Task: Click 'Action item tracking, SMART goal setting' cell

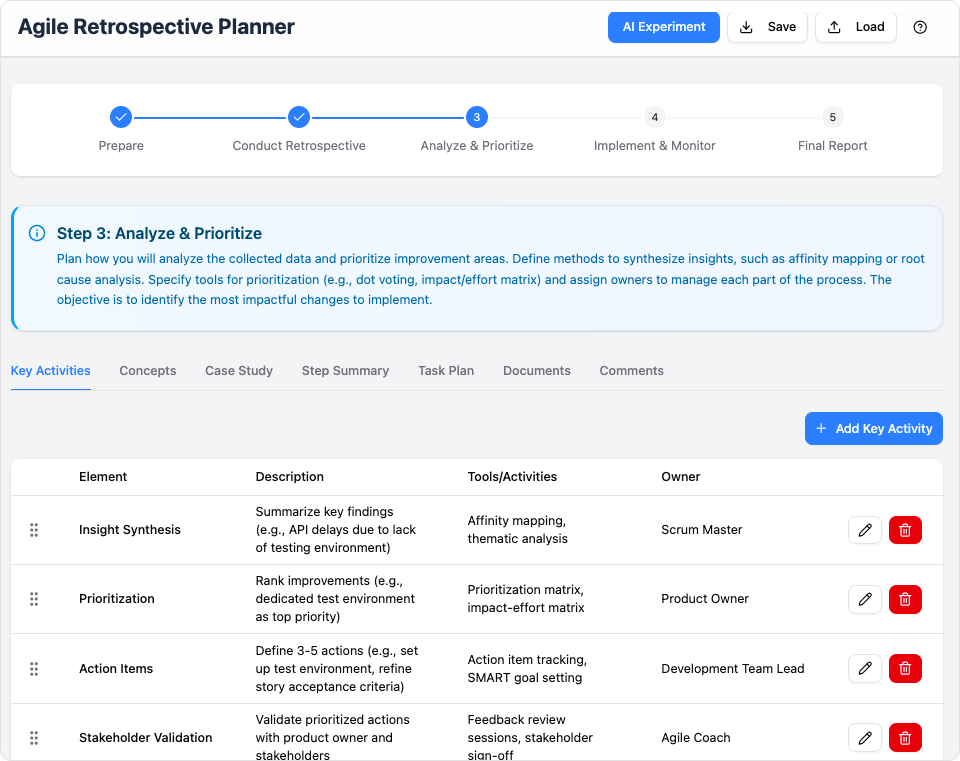Action: click(527, 669)
